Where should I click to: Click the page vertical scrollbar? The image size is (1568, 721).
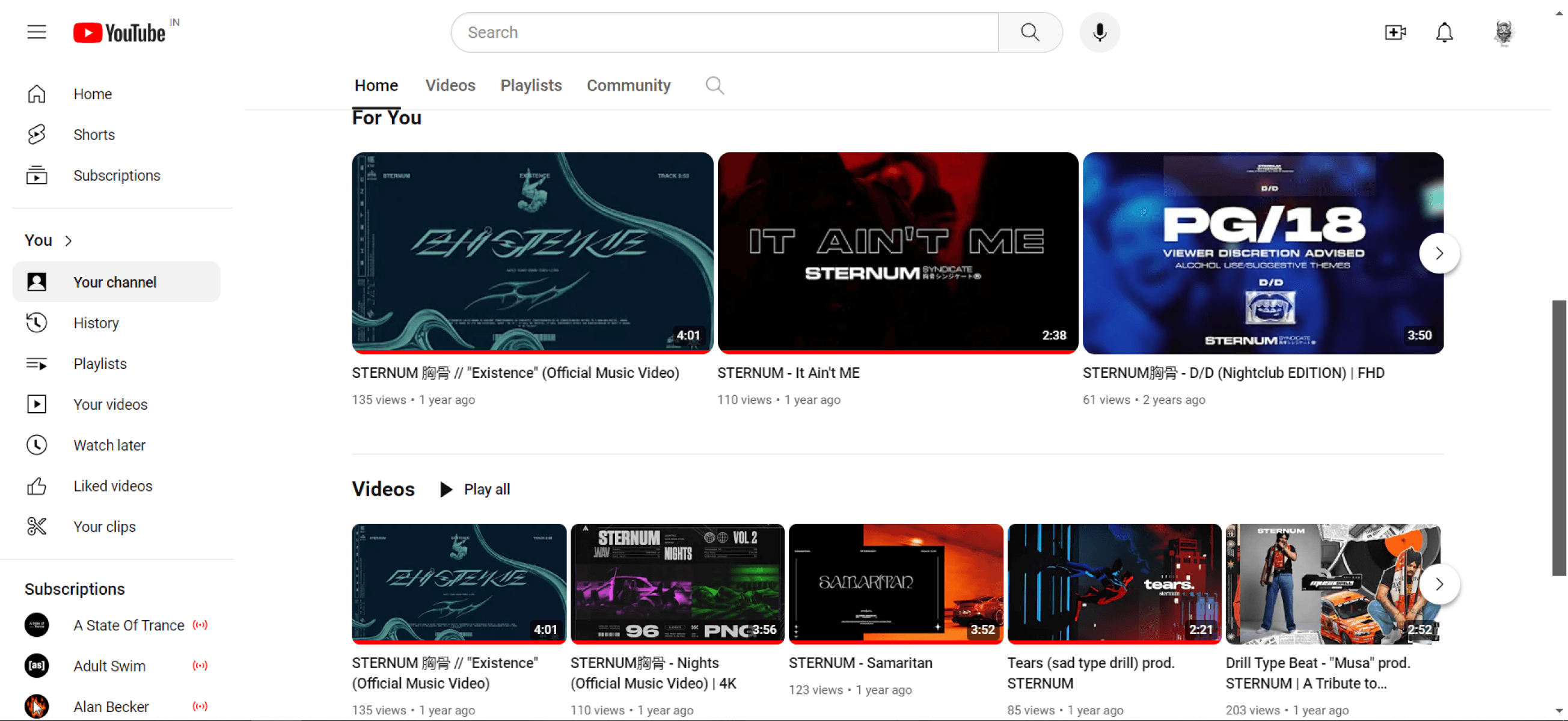click(1558, 438)
